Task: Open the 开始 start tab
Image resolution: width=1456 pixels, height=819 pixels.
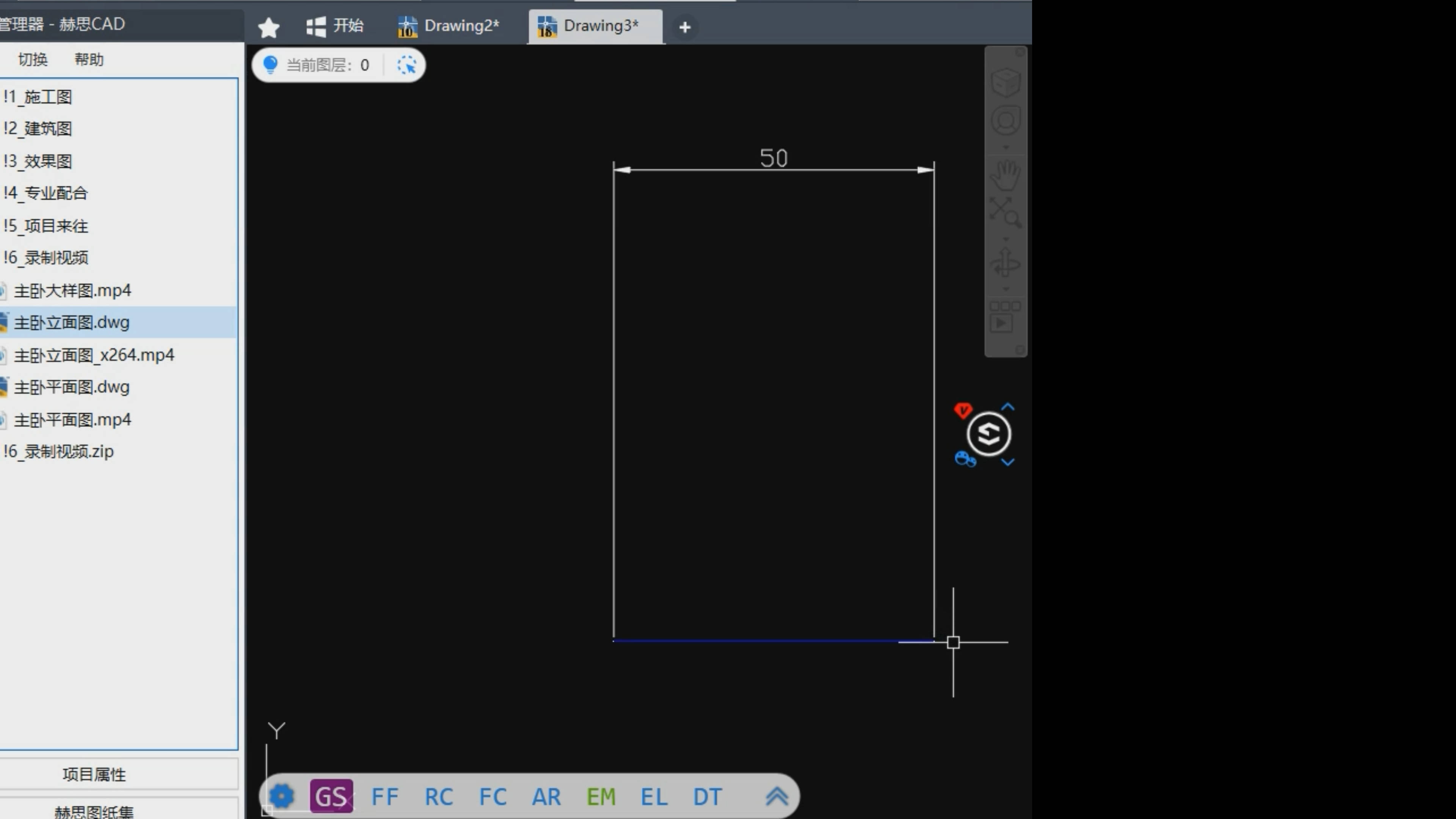Action: tap(334, 26)
